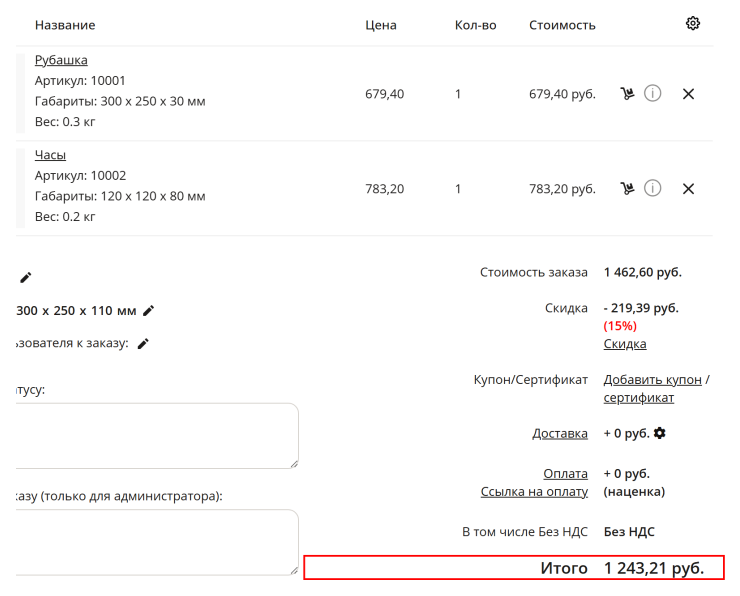
Task: Click cart icon in Часы row
Action: (627, 188)
